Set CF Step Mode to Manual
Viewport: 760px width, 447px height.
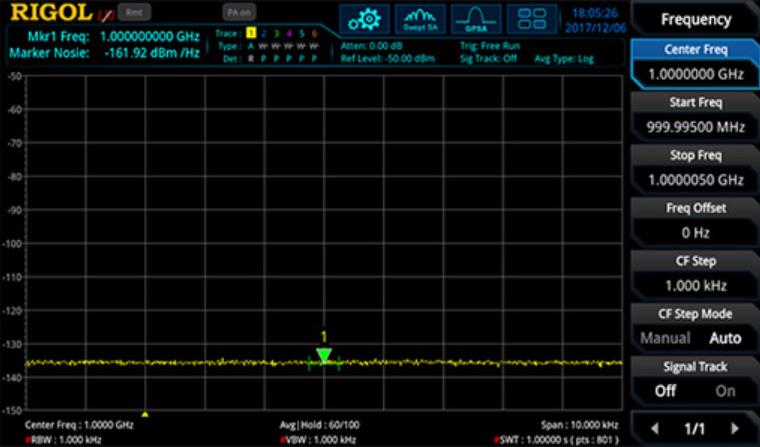point(665,338)
